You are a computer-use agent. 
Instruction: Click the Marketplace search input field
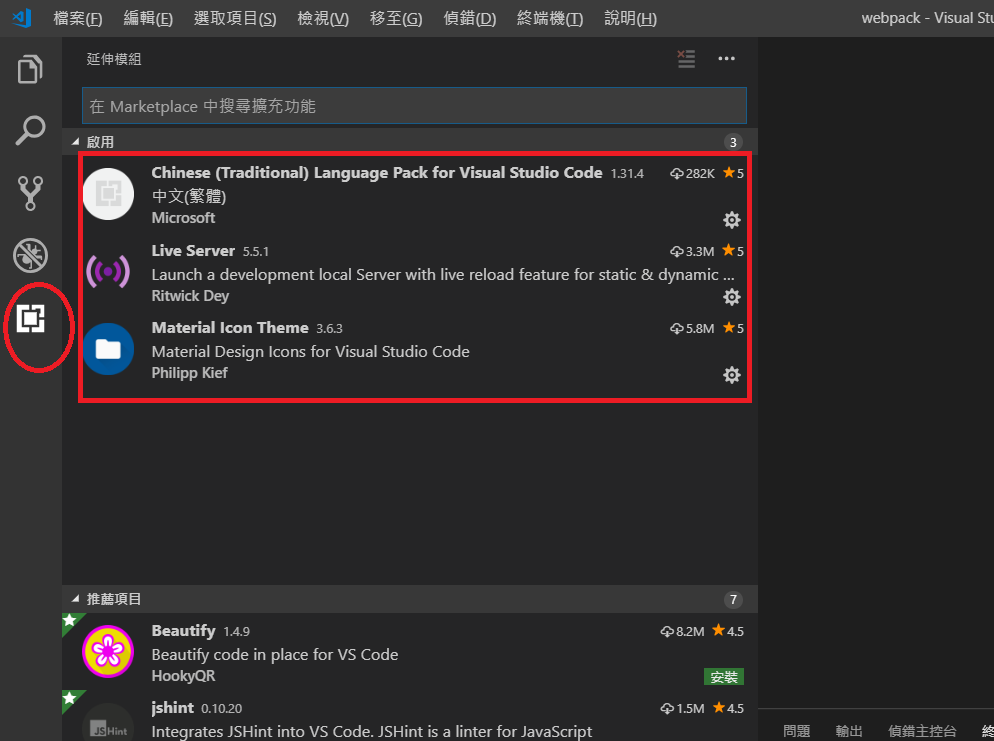pos(414,105)
